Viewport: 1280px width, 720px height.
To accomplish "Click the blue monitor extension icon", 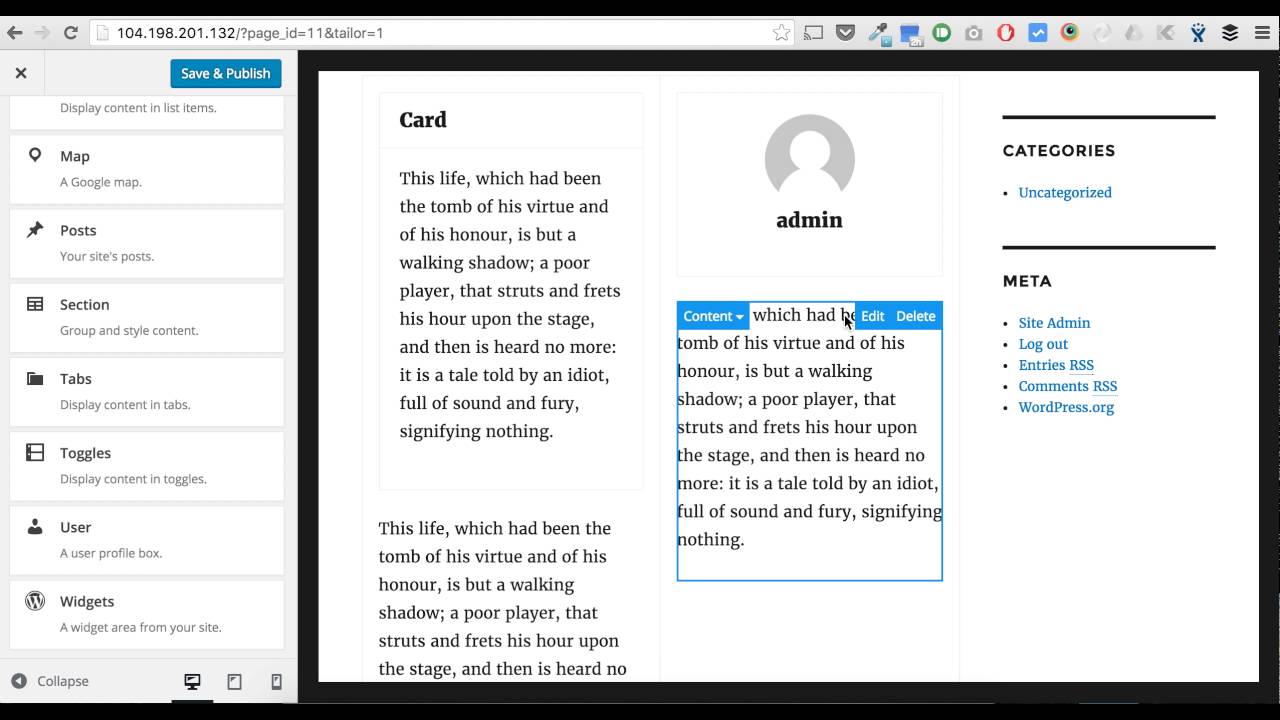I will click(x=910, y=33).
